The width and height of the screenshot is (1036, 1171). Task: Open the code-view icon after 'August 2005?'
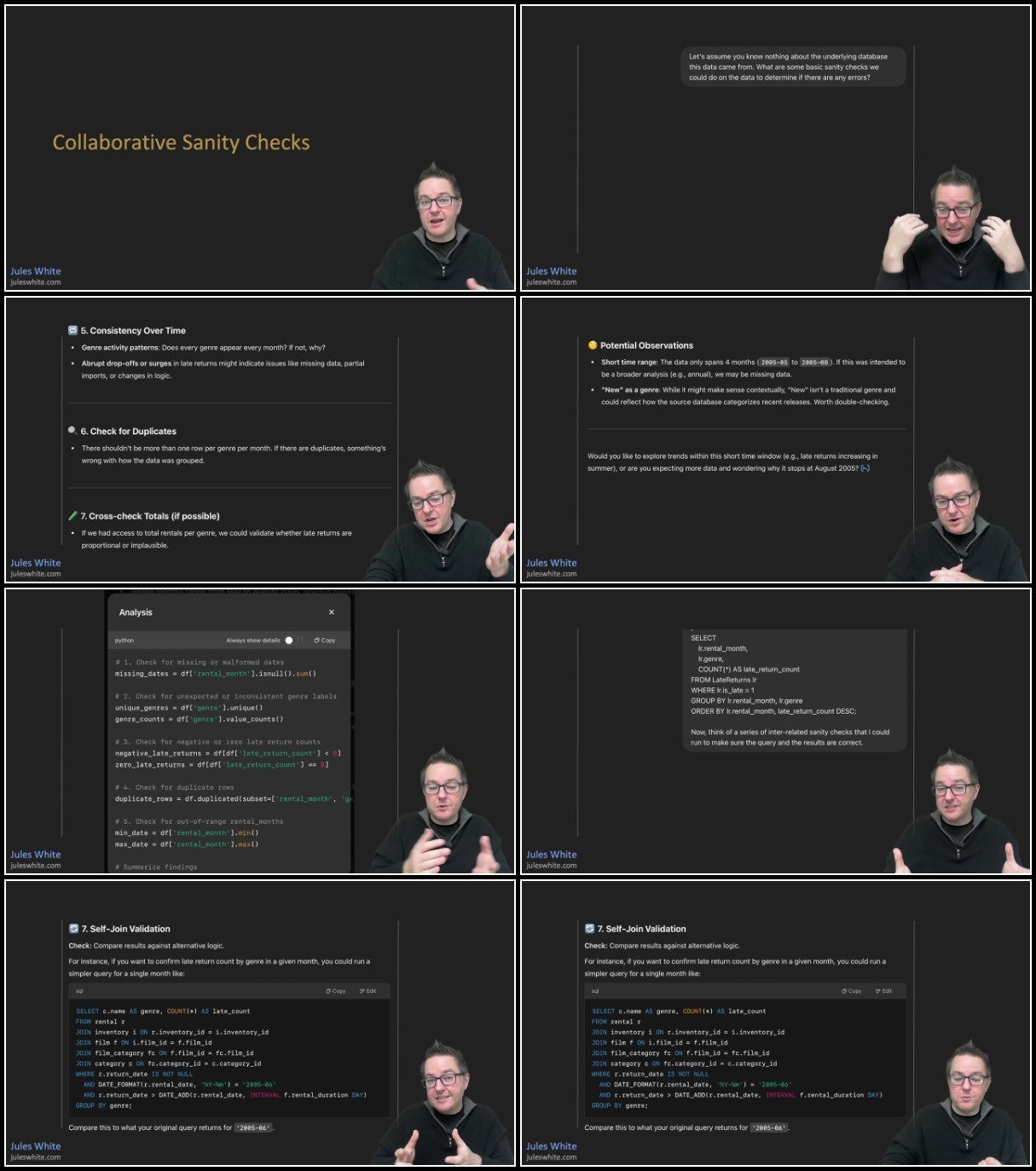[x=865, y=468]
